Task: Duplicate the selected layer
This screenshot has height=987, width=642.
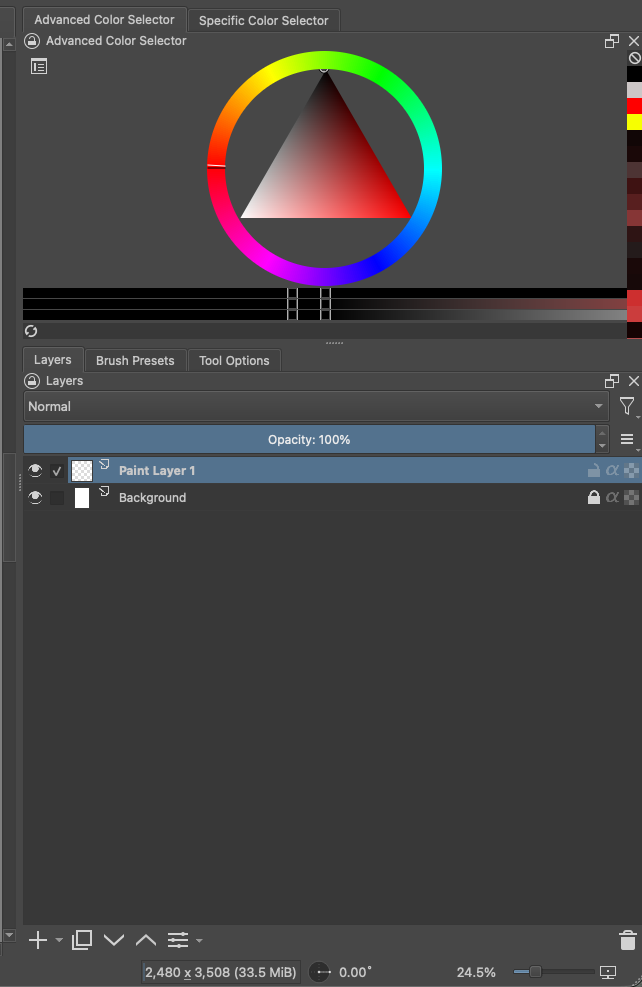Action: click(82, 940)
